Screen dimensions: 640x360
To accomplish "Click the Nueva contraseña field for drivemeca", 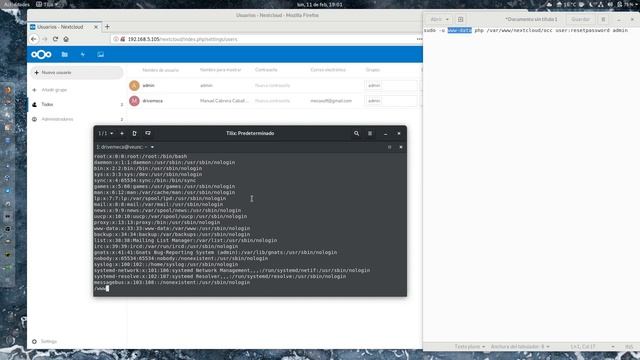I will [x=272, y=101].
